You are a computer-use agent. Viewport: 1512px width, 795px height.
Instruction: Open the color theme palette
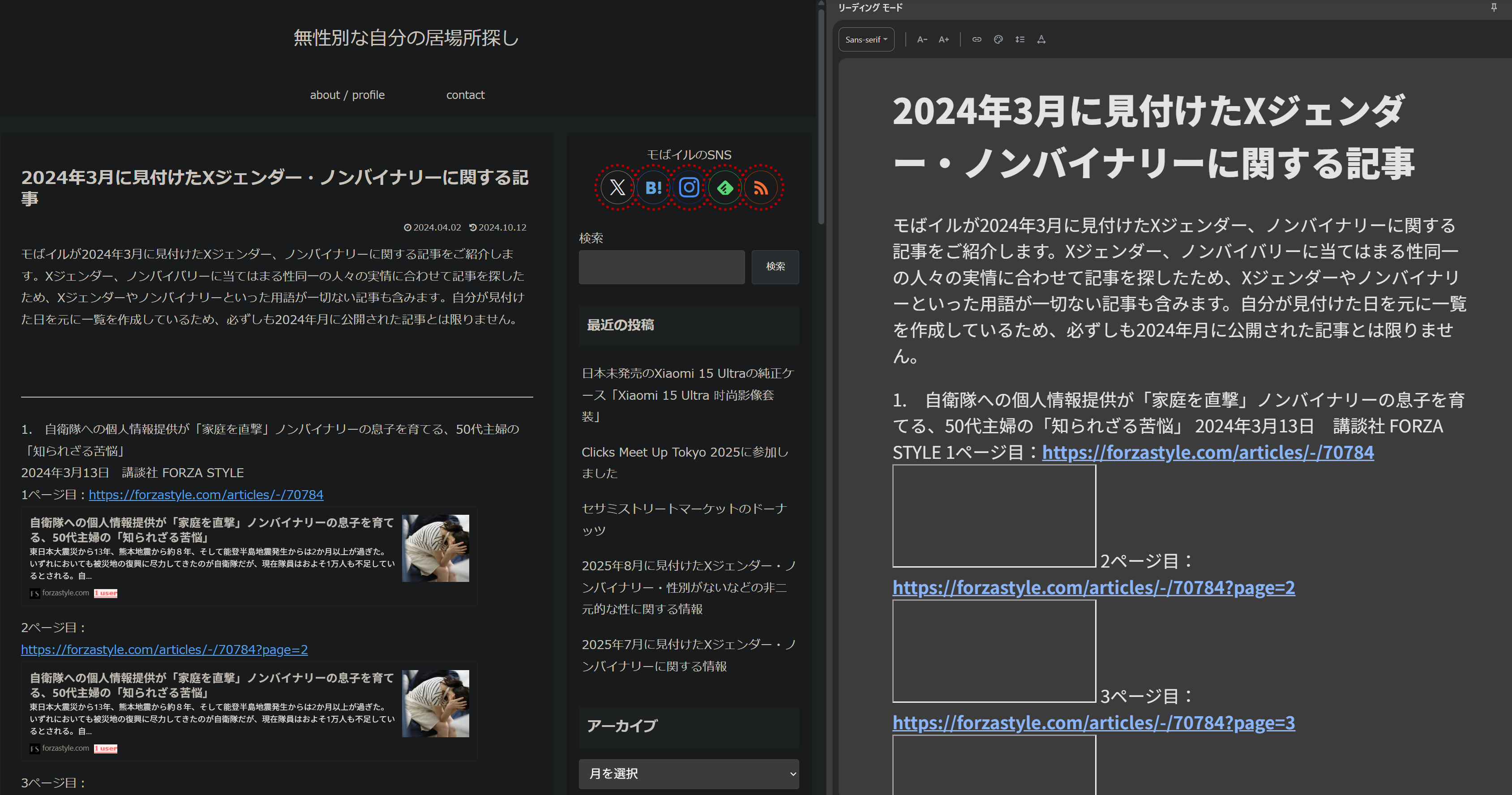(x=998, y=39)
